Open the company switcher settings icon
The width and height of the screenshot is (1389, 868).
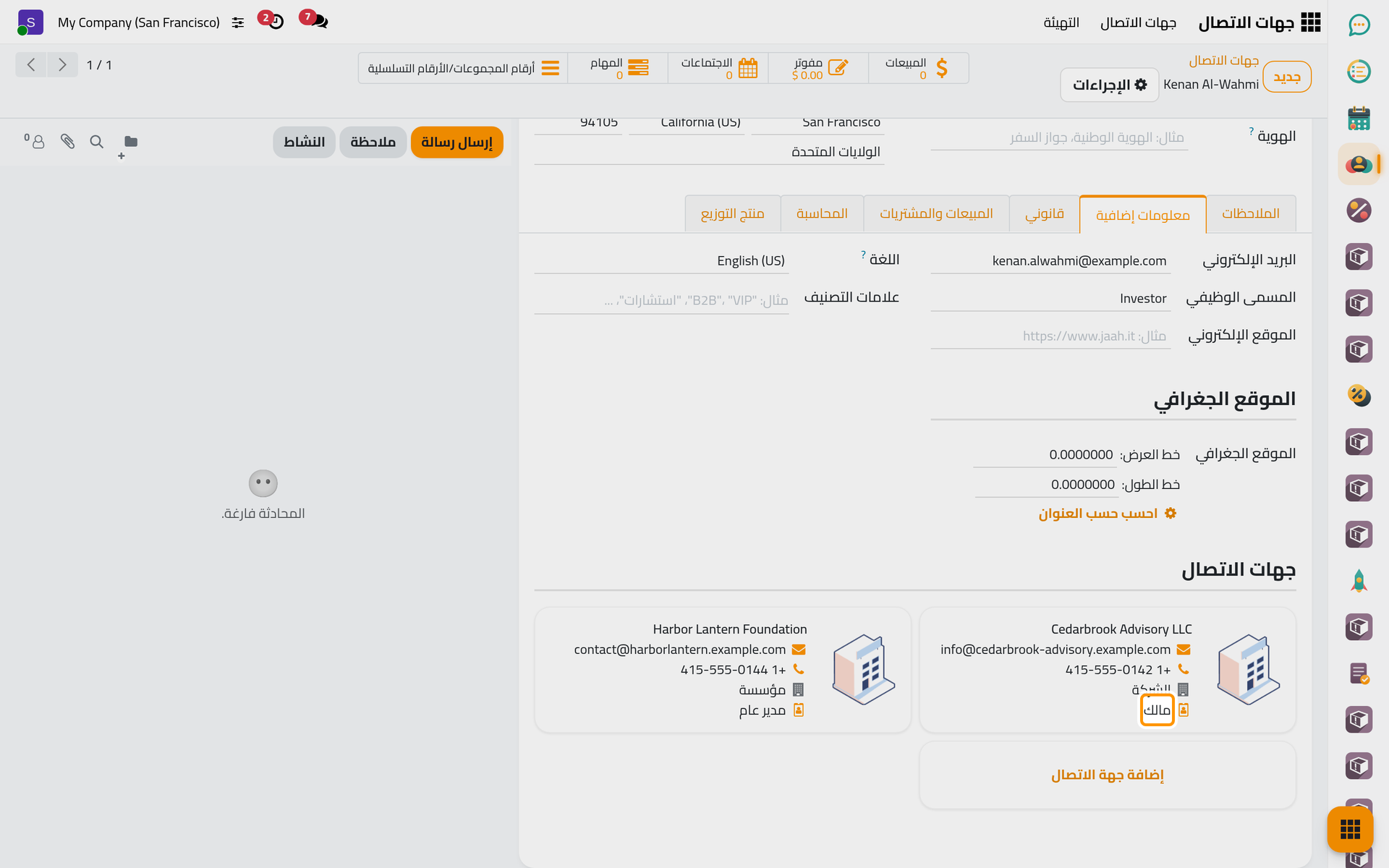[238, 22]
